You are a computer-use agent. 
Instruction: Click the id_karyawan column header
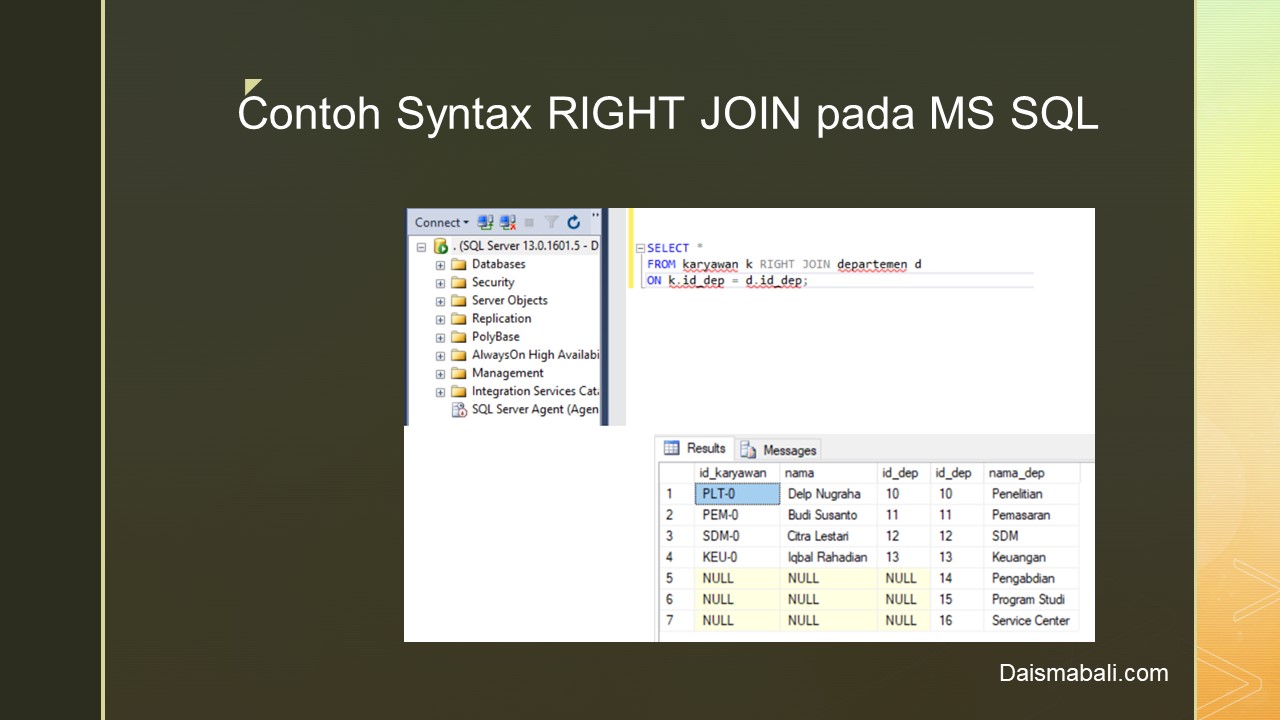(732, 473)
